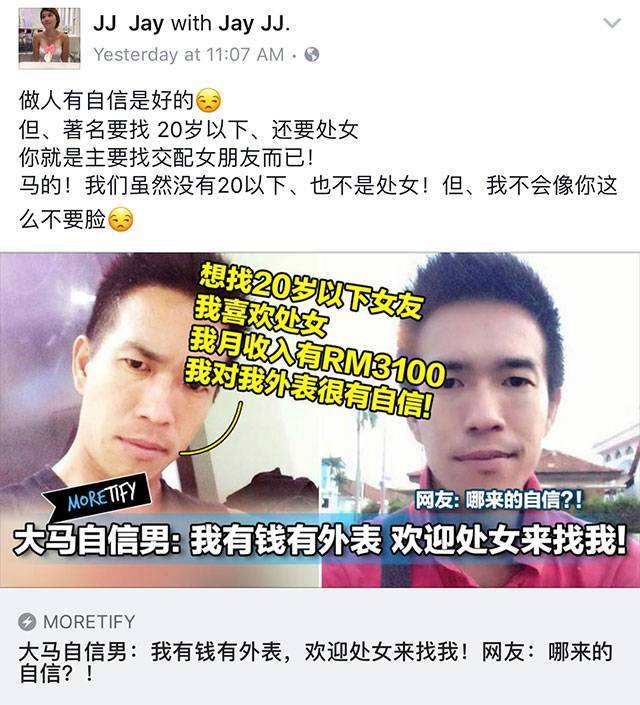
Task: Tap the yellow caption text on image
Action: coord(315,340)
